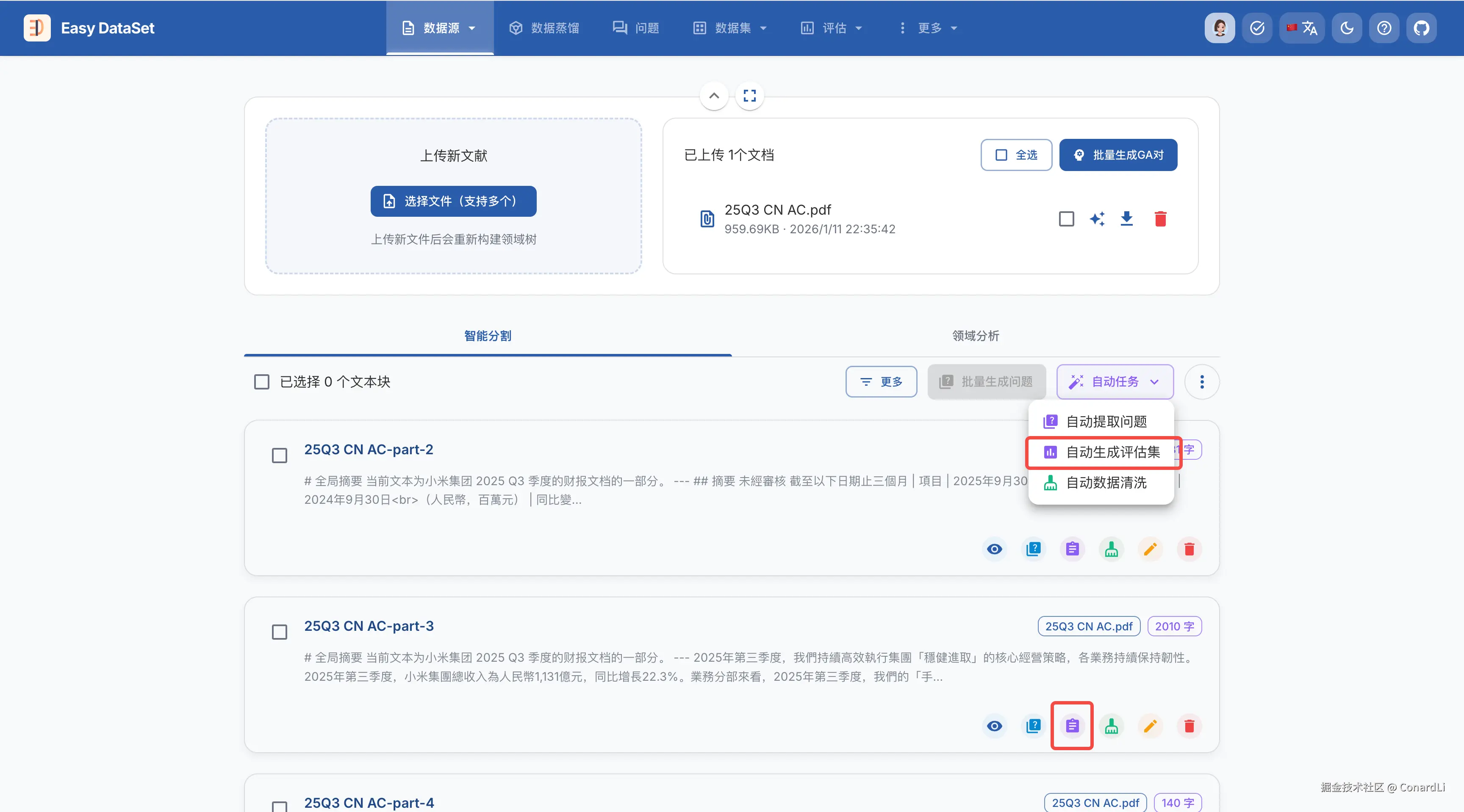Screen dimensions: 1464x812
Task: Switch to dark mode
Action: 1346,28
